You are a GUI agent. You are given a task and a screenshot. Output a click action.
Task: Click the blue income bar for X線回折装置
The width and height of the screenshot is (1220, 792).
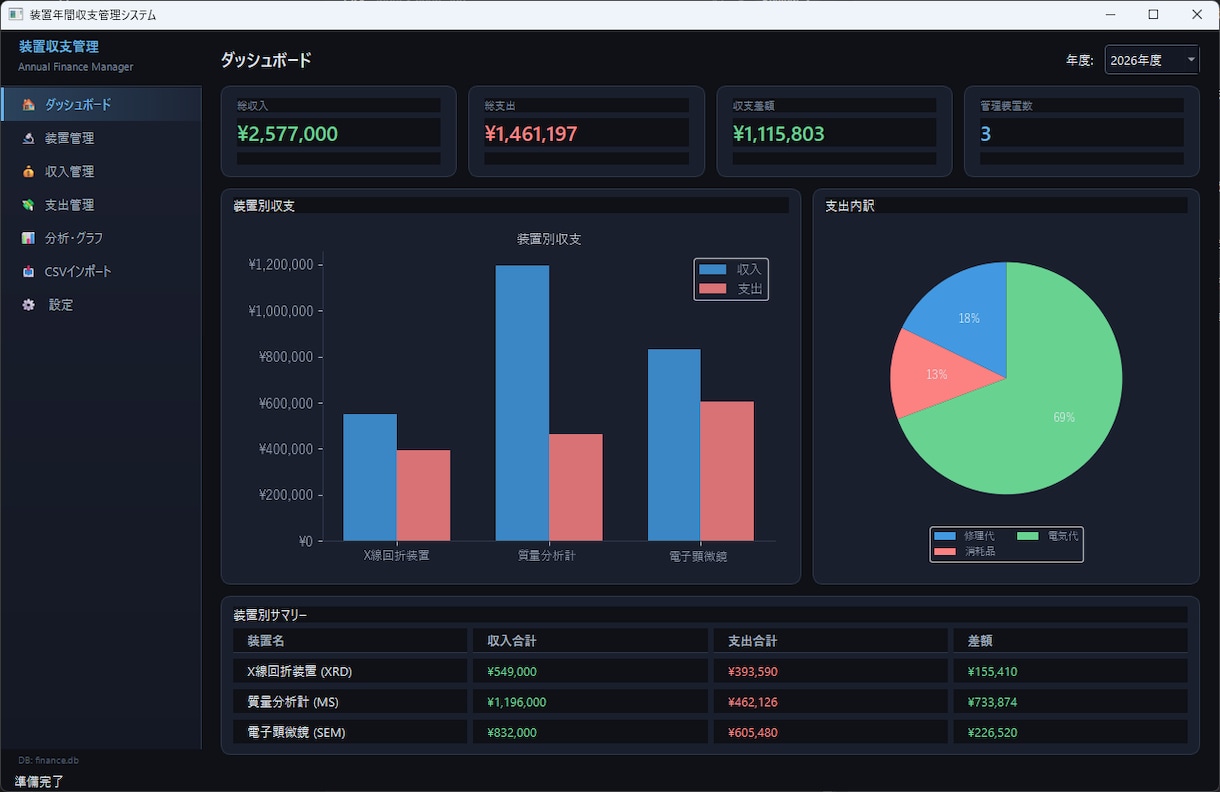coord(370,477)
